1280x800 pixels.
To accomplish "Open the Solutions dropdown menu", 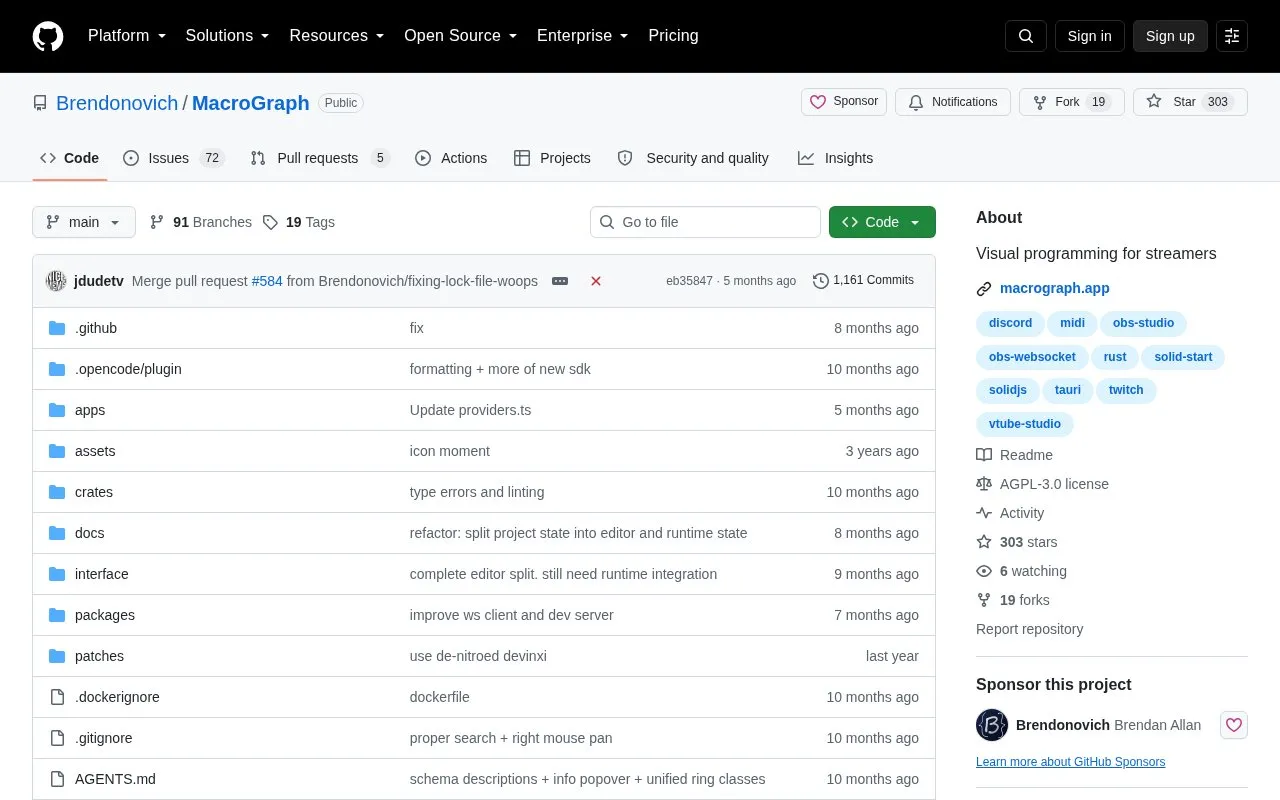I will pyautogui.click(x=228, y=36).
